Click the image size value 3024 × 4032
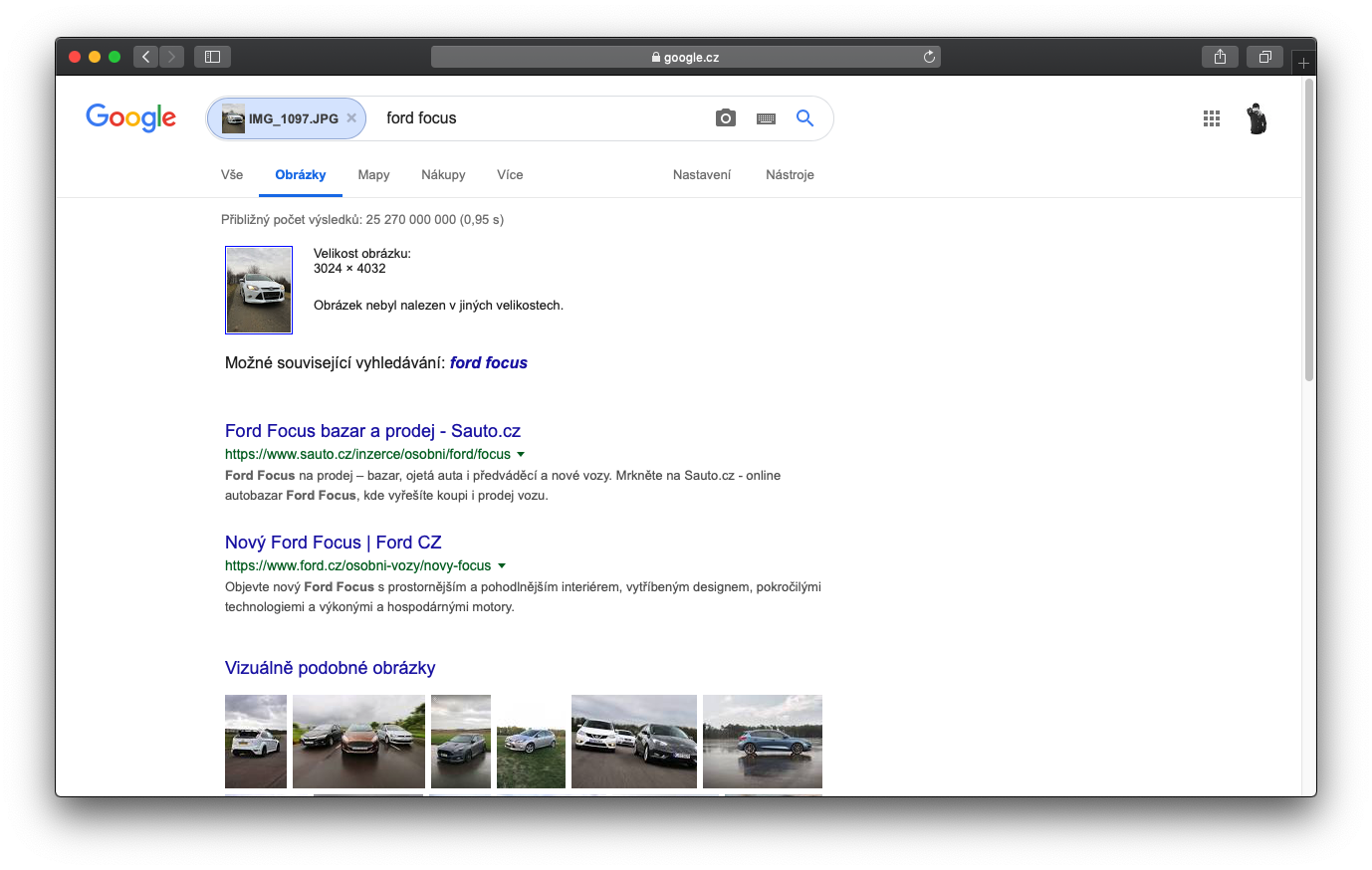The height and width of the screenshot is (870, 1372). 349,269
